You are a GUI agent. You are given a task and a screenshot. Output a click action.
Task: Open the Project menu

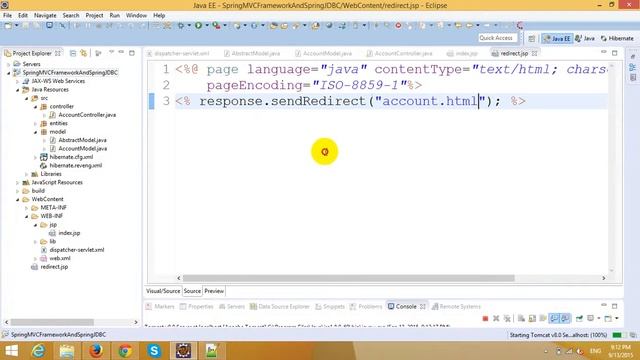pyautogui.click(x=94, y=15)
